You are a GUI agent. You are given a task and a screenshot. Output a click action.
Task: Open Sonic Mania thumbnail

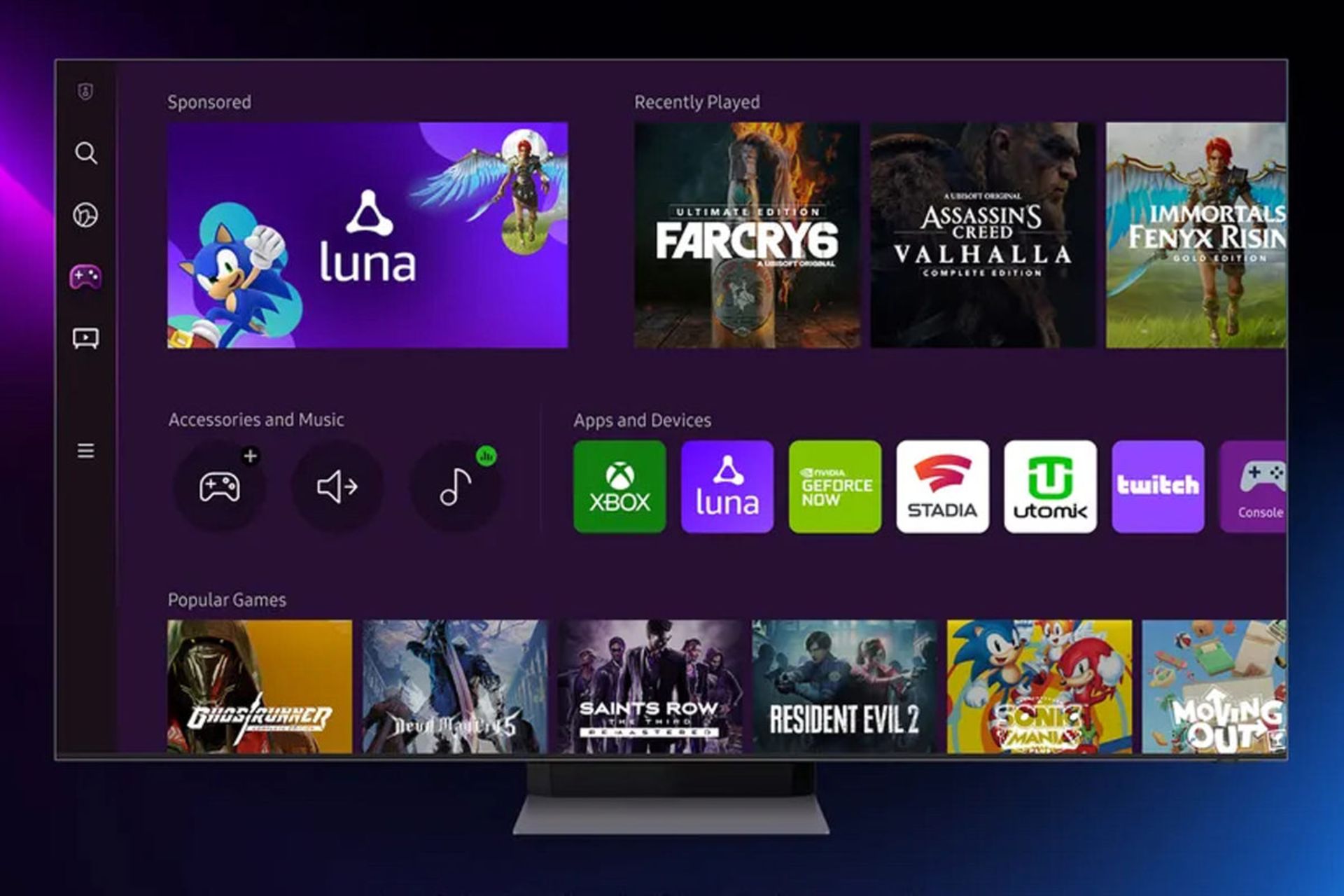pyautogui.click(x=1039, y=687)
